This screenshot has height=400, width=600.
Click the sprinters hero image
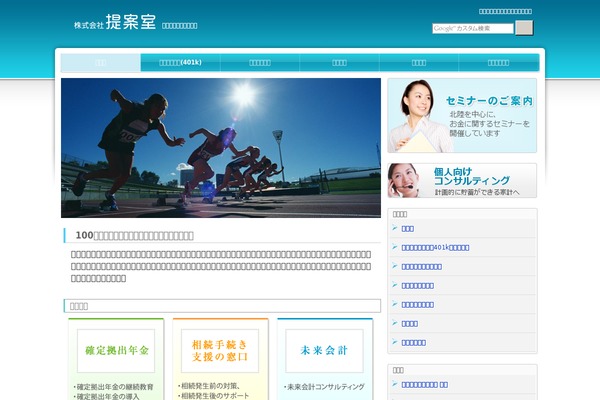[x=221, y=148]
